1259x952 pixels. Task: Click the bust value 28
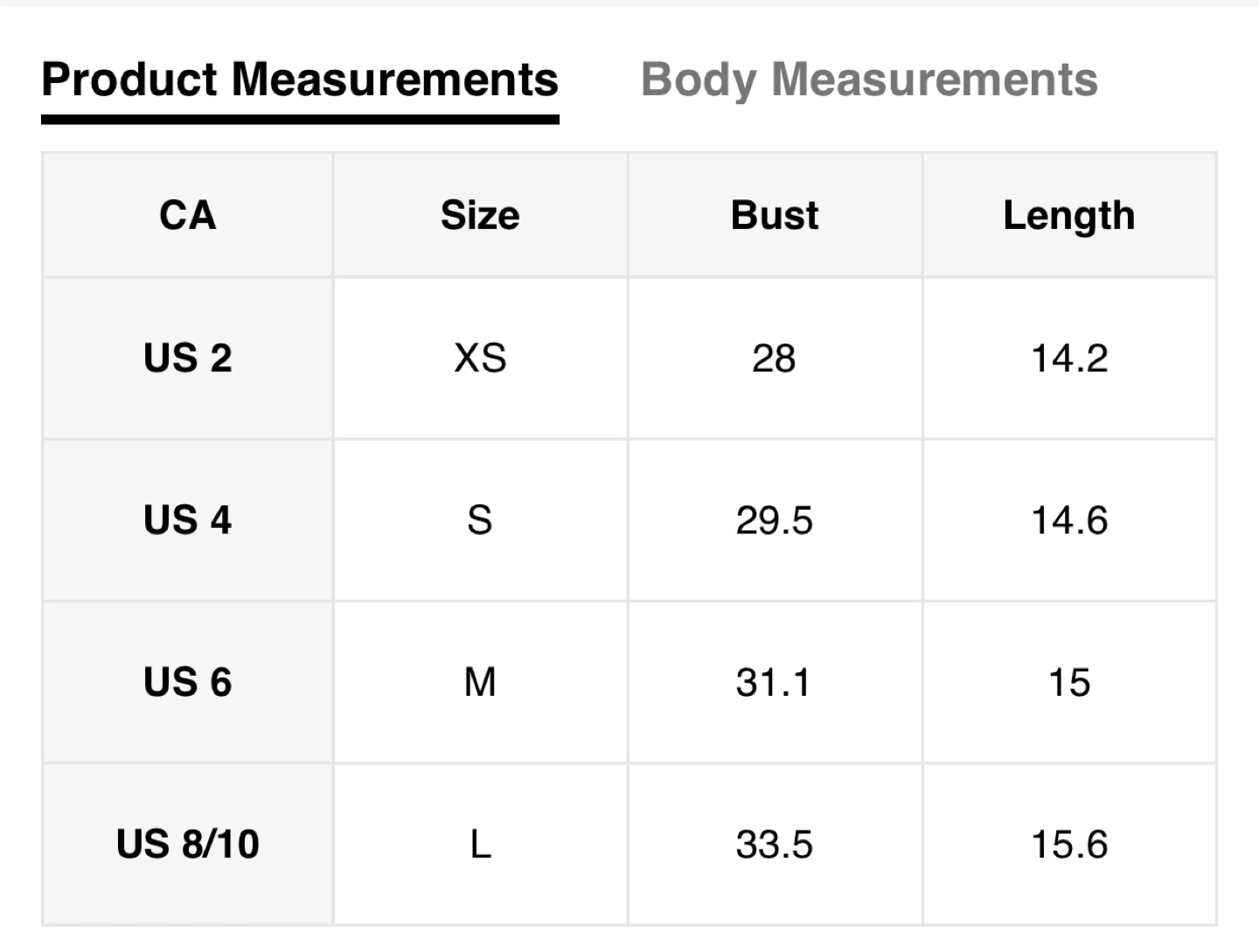pyautogui.click(x=775, y=358)
